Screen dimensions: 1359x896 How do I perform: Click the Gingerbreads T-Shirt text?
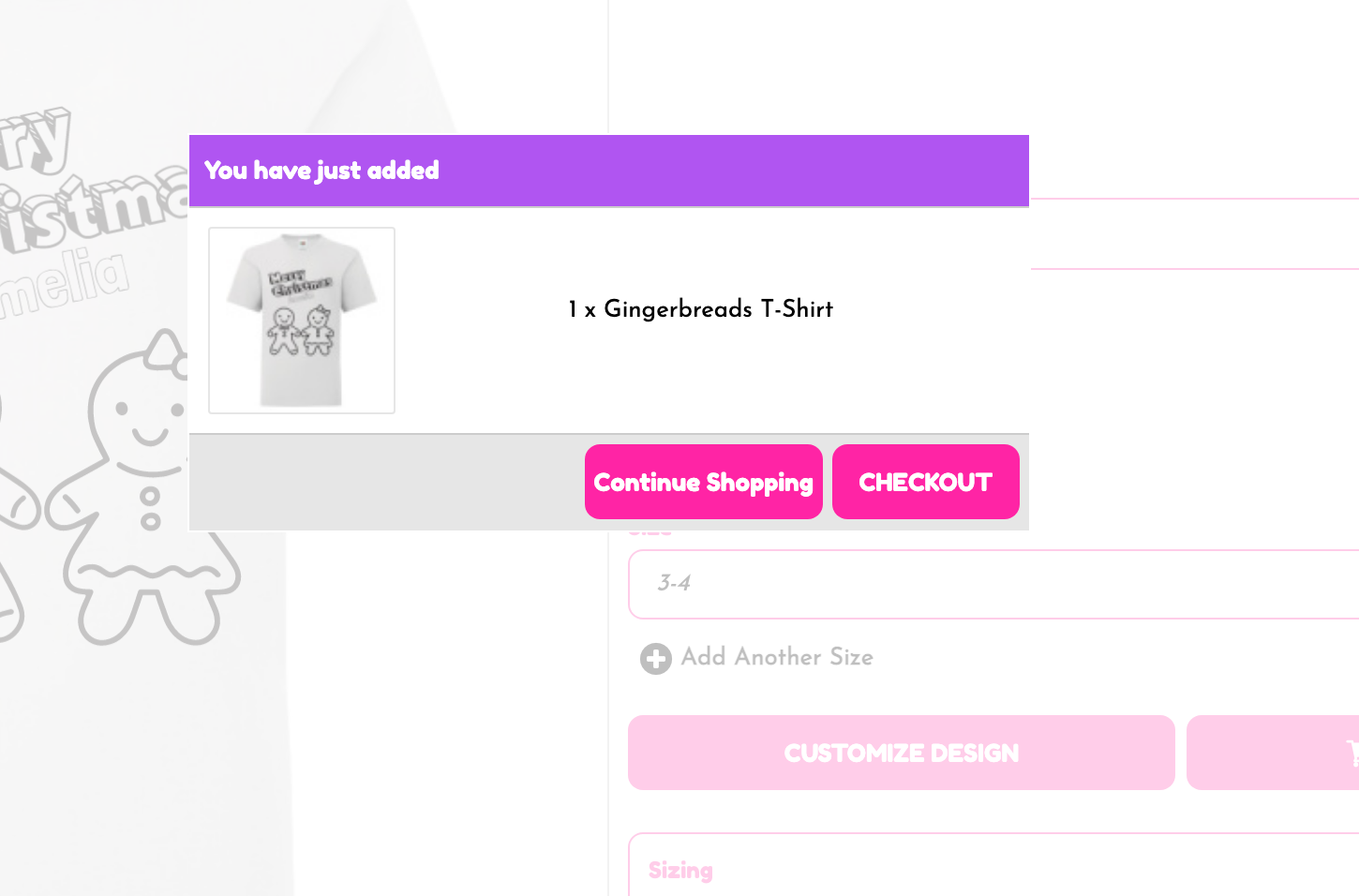pos(699,309)
